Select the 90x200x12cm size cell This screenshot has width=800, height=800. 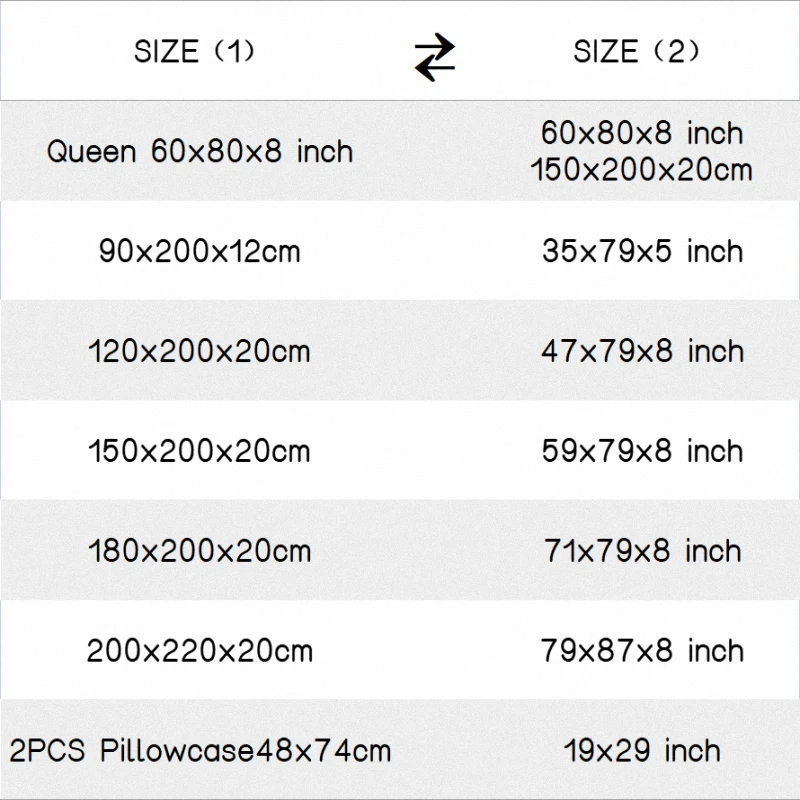pyautogui.click(x=200, y=251)
